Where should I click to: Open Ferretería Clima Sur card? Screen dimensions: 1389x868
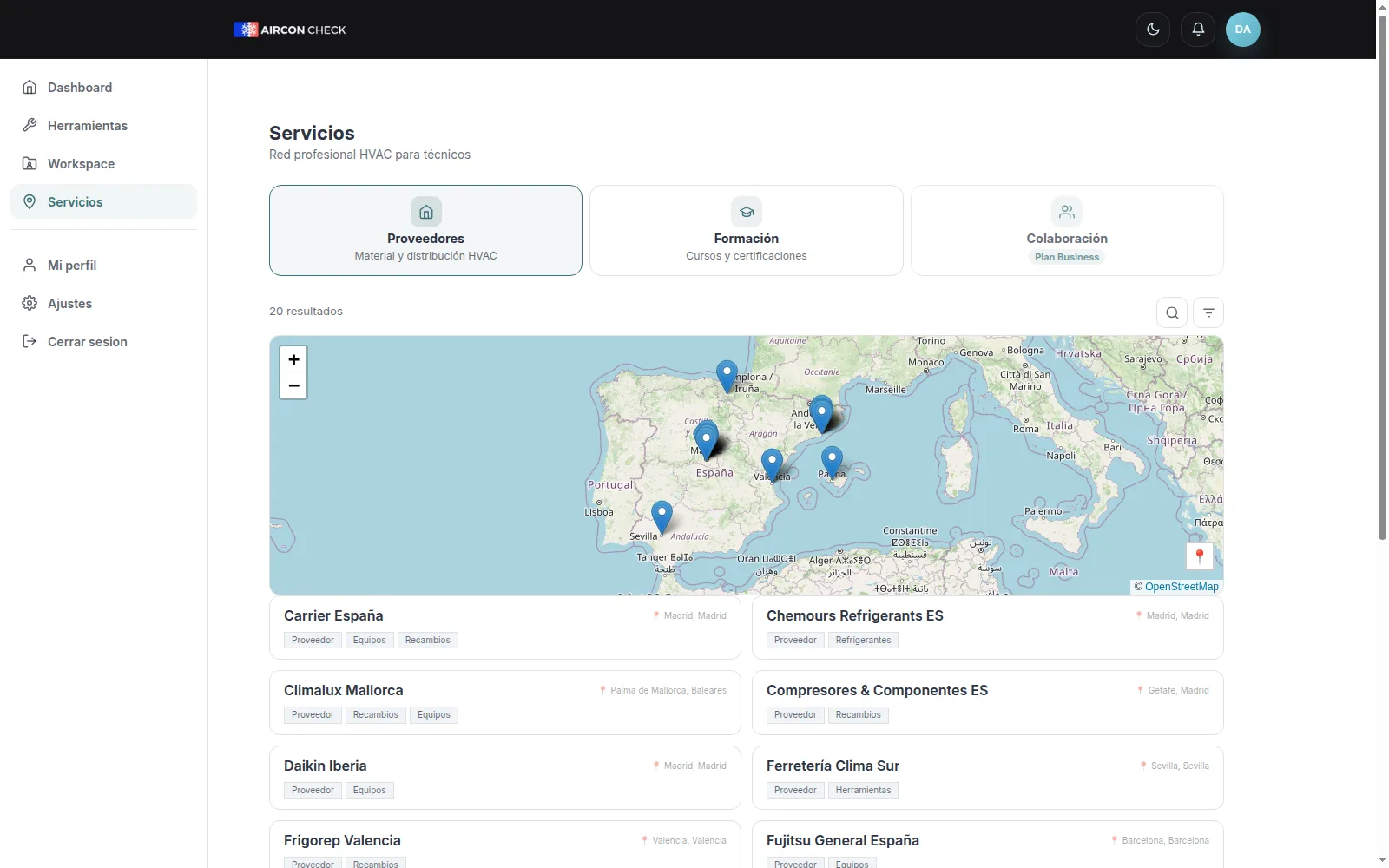click(988, 778)
